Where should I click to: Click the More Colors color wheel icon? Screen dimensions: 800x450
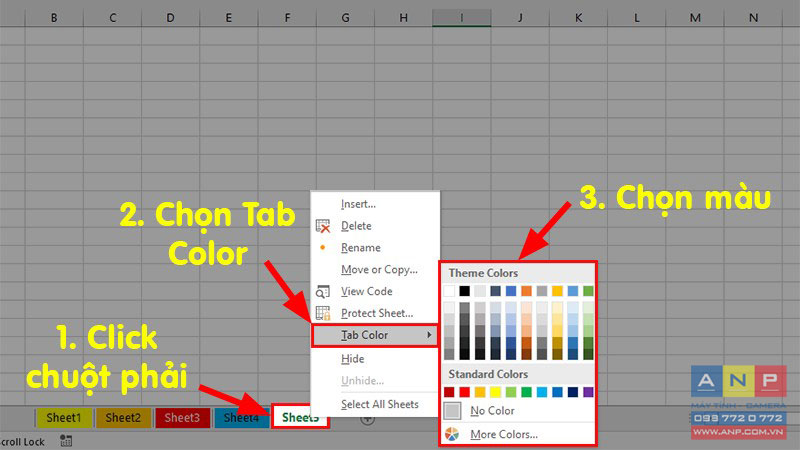tap(452, 434)
